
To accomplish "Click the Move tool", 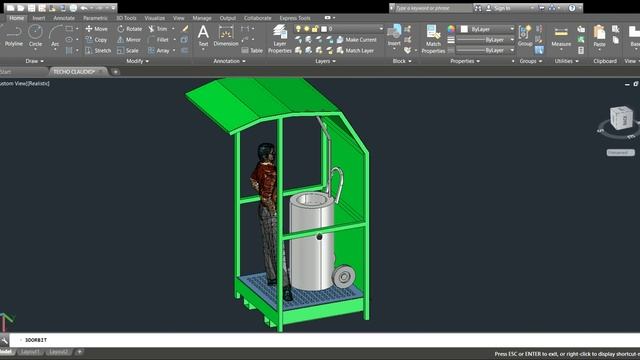I will point(96,29).
